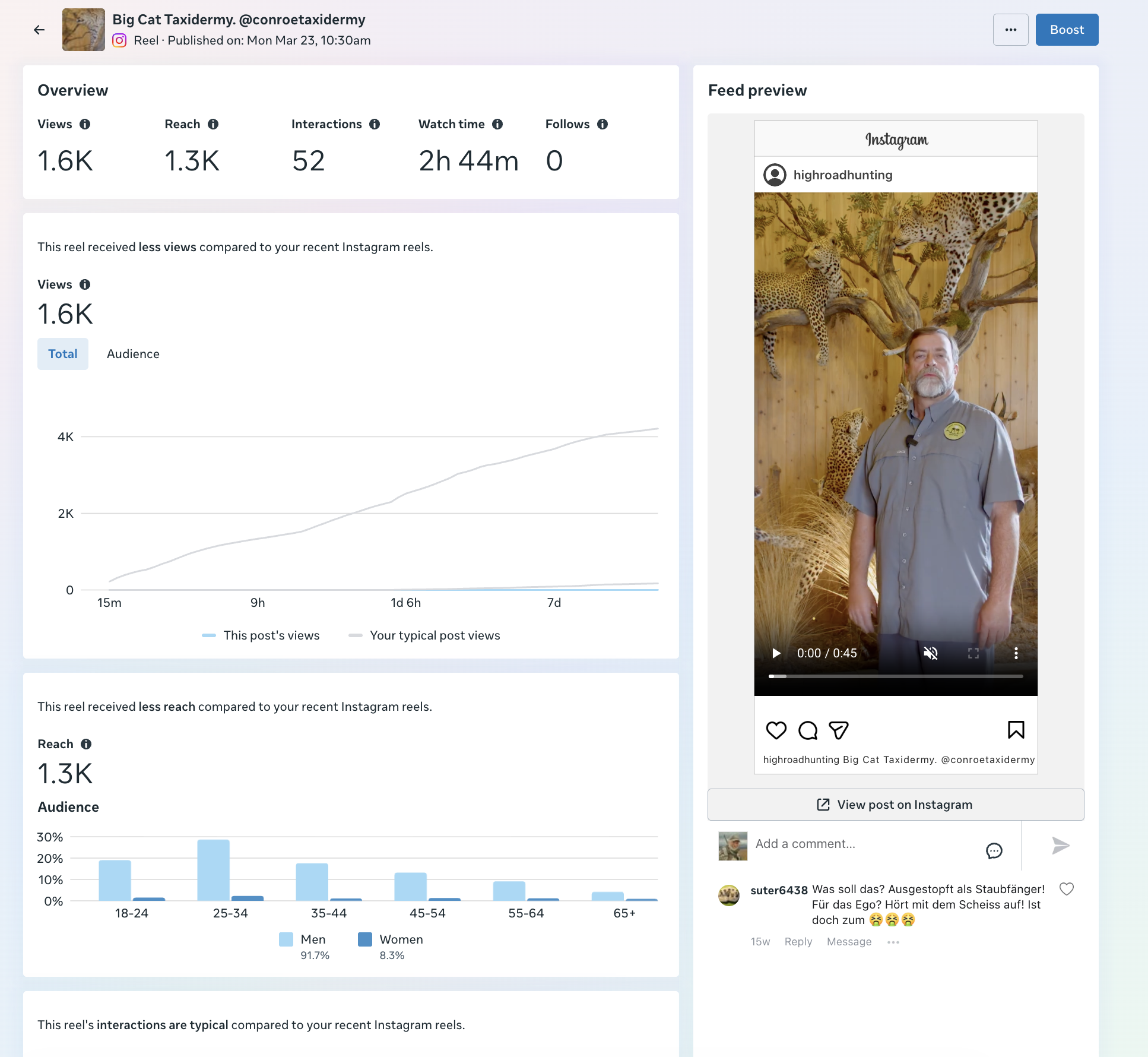Show info tooltip for Reach in Overview
1148x1057 pixels.
213,124
